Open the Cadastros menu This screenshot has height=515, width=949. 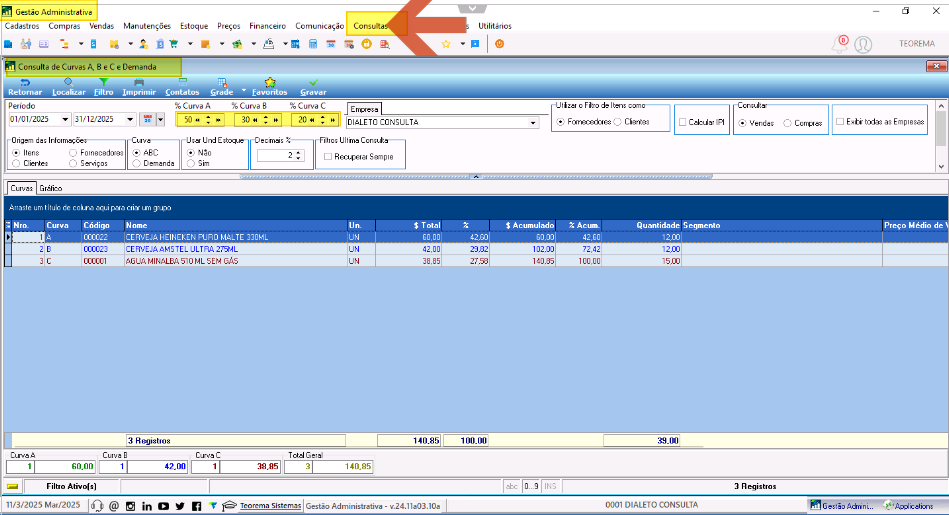click(22, 26)
